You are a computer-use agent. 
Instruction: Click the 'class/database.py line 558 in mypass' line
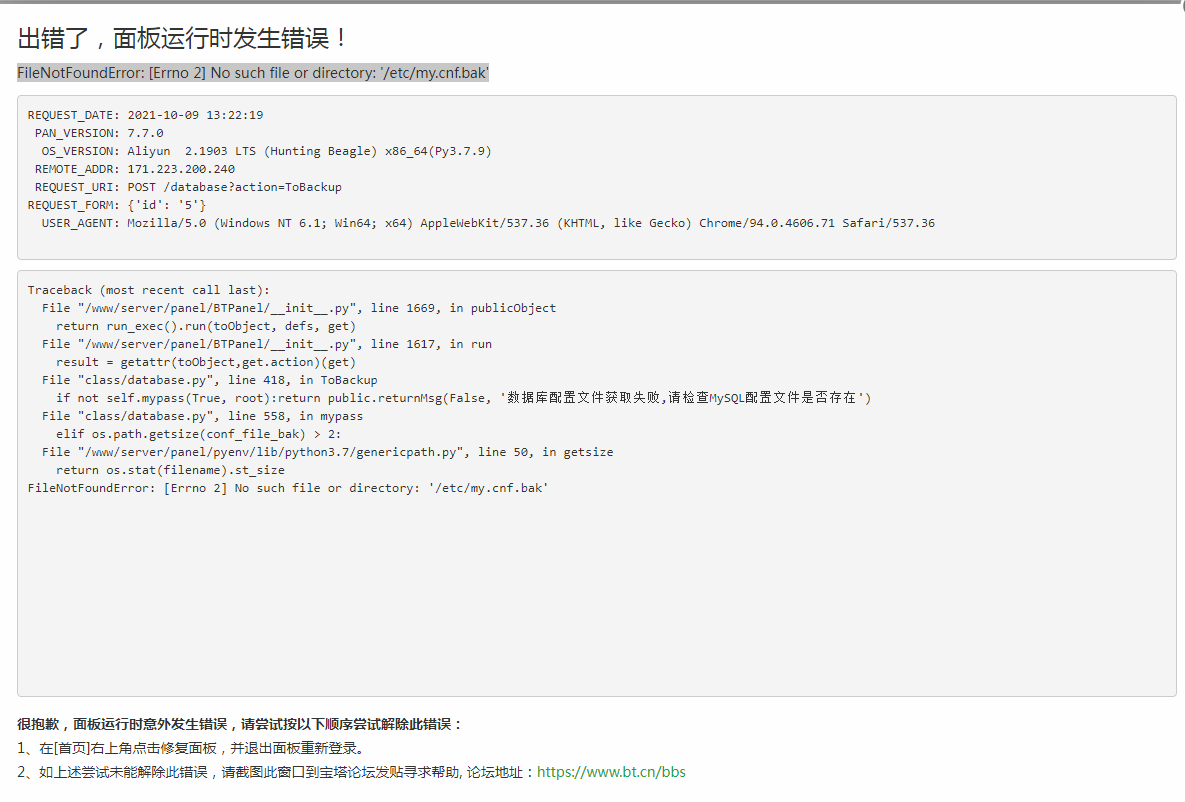click(x=202, y=416)
